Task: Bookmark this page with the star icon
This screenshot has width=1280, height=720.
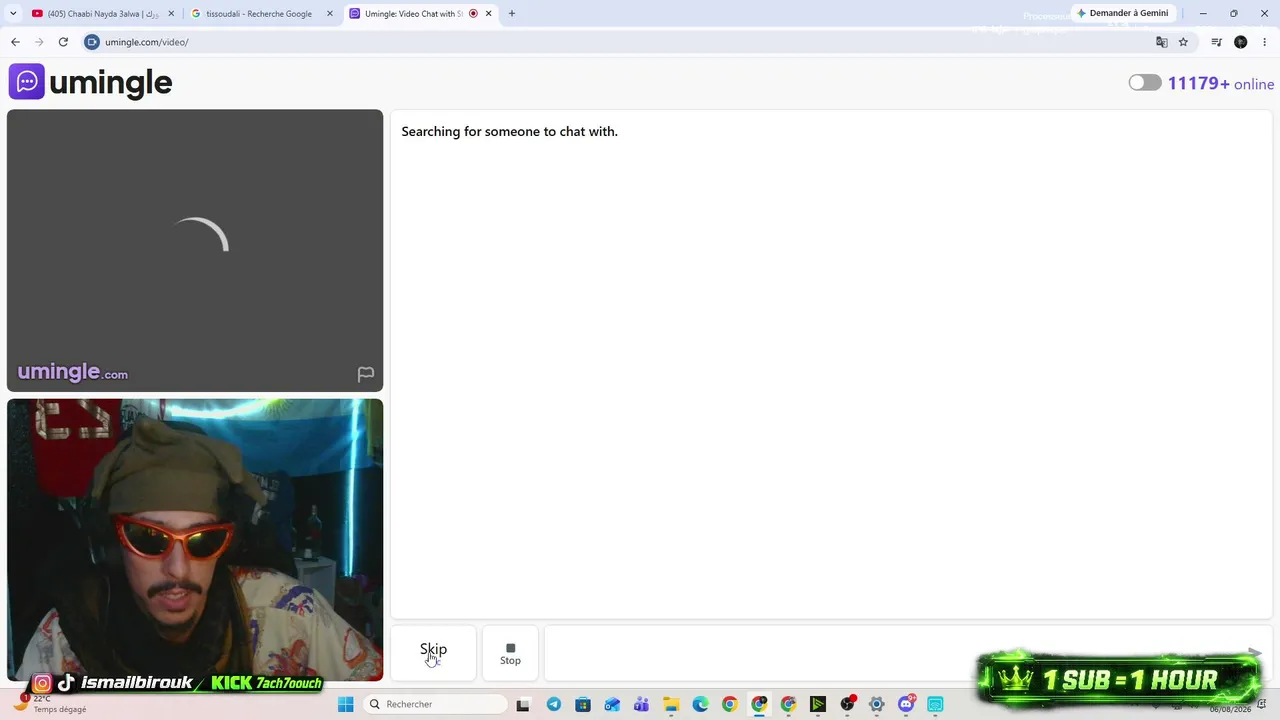Action: pos(1183,42)
